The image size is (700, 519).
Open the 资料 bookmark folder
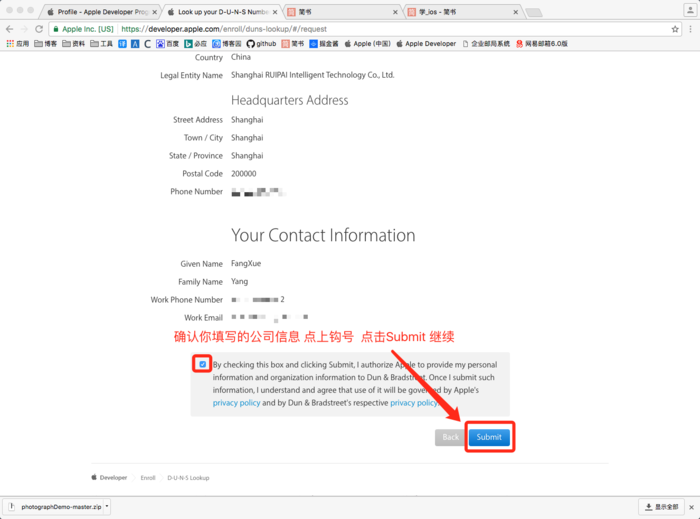[x=74, y=43]
